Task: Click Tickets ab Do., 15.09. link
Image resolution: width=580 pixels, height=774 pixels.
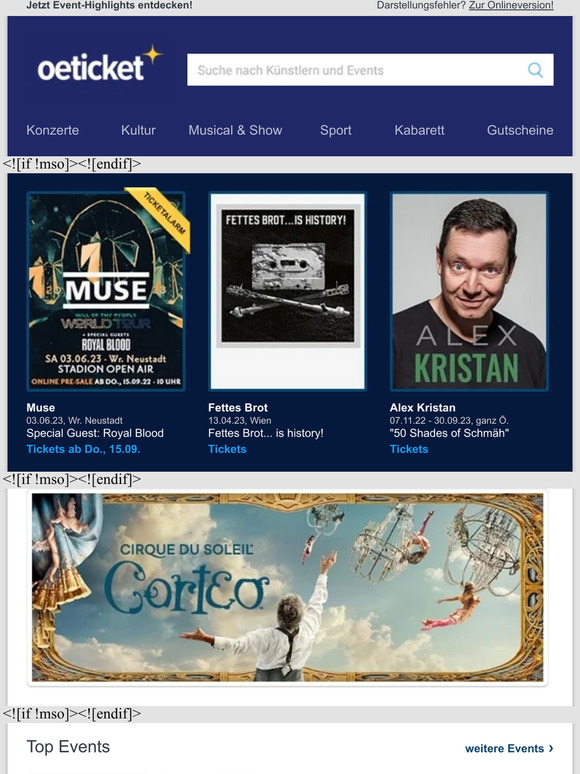Action: [83, 449]
